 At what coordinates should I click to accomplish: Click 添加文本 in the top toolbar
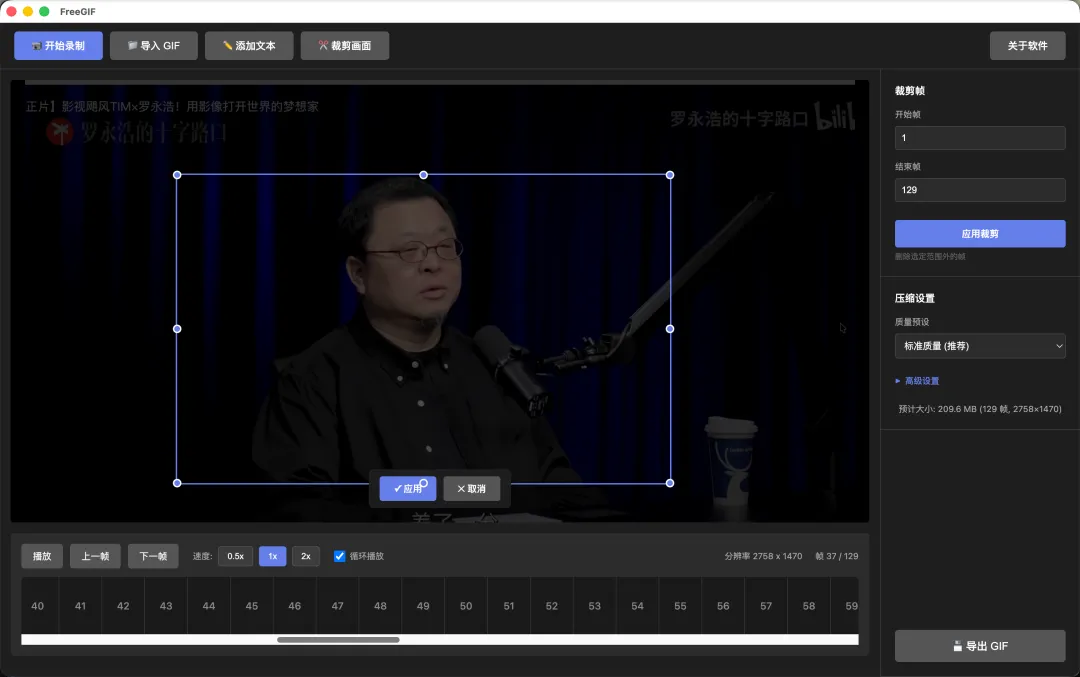click(x=248, y=45)
